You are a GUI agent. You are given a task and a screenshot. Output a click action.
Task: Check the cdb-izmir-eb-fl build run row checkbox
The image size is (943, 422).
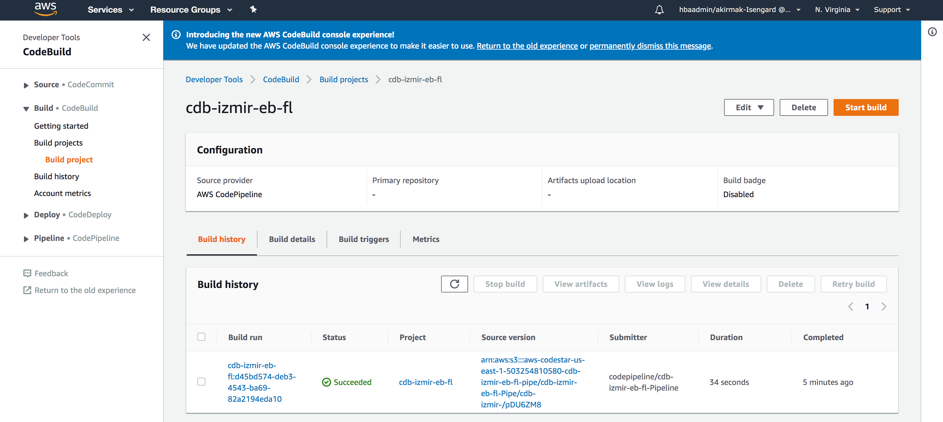click(x=201, y=382)
